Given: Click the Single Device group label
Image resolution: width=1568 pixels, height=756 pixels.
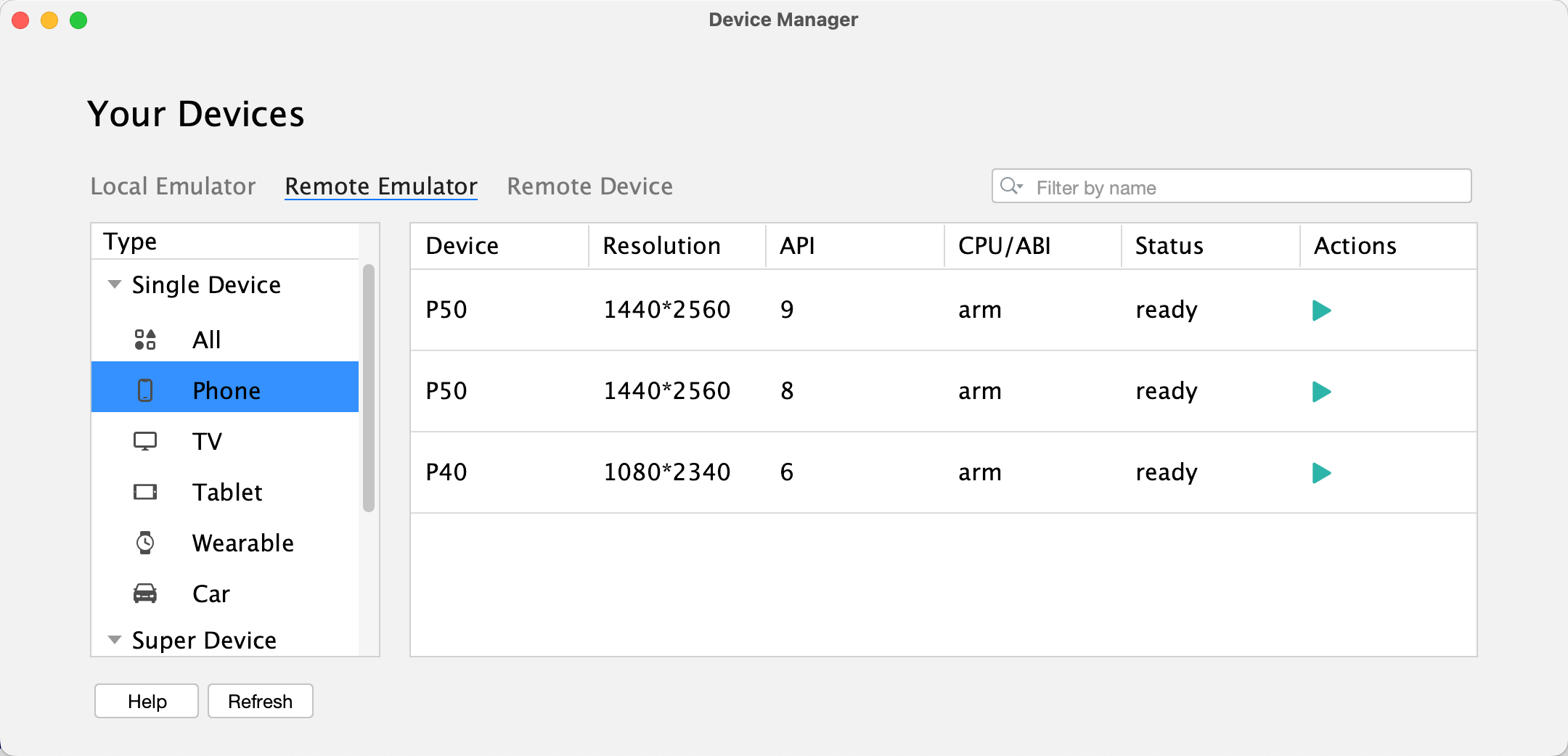Looking at the screenshot, I should (206, 285).
